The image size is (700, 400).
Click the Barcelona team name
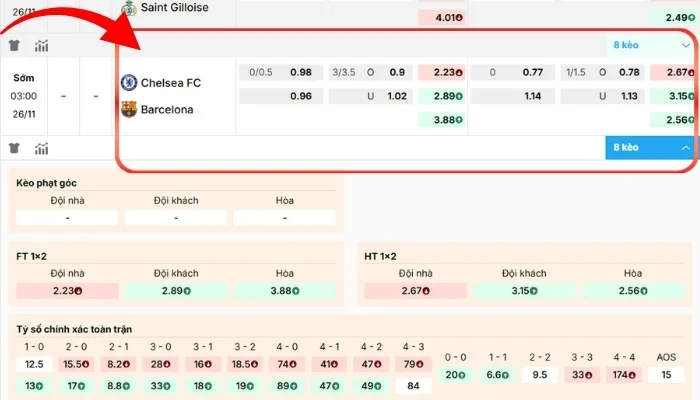(167, 109)
